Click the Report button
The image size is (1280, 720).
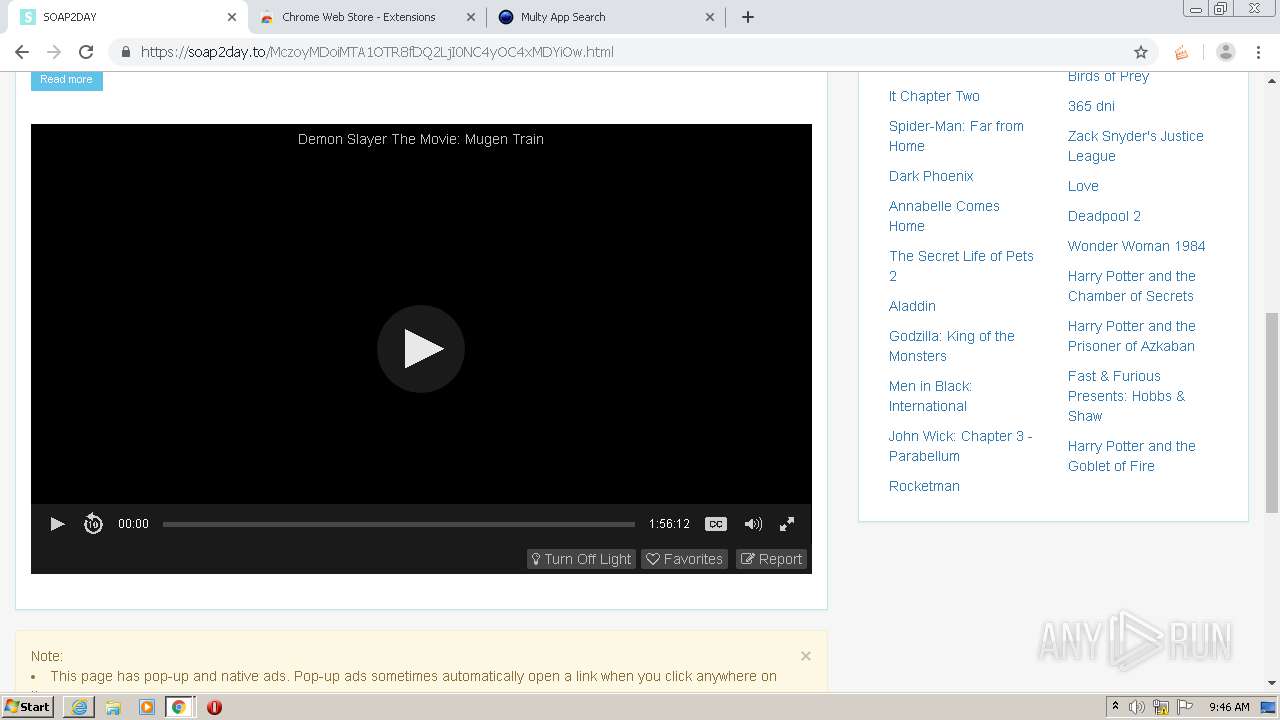tap(771, 559)
